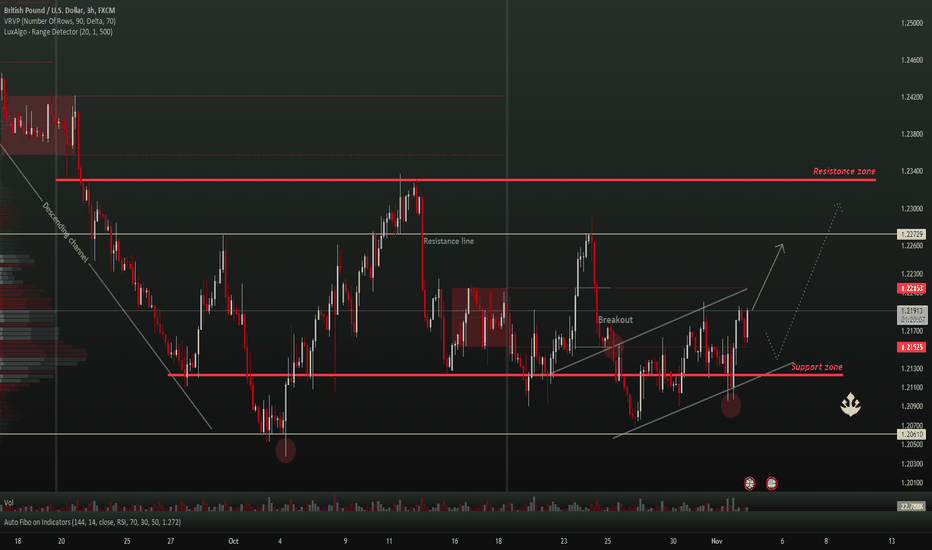
Task: Click the 1.20300 price scale value
Action: coord(912,464)
